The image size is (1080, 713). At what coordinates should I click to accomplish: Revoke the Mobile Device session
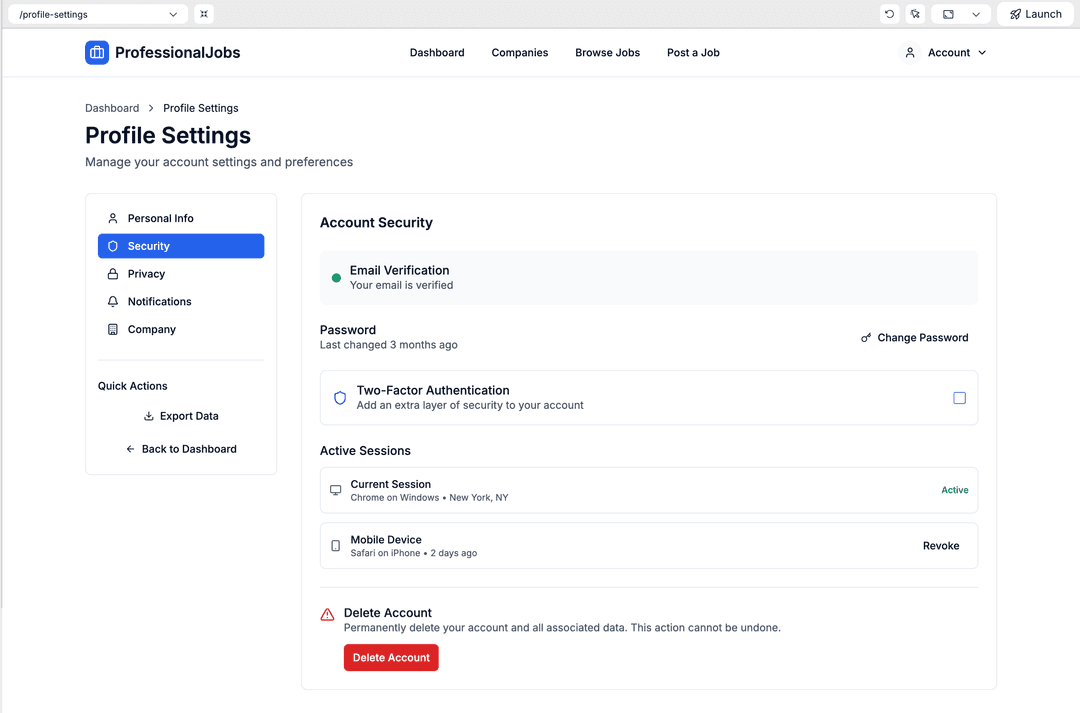click(x=940, y=546)
